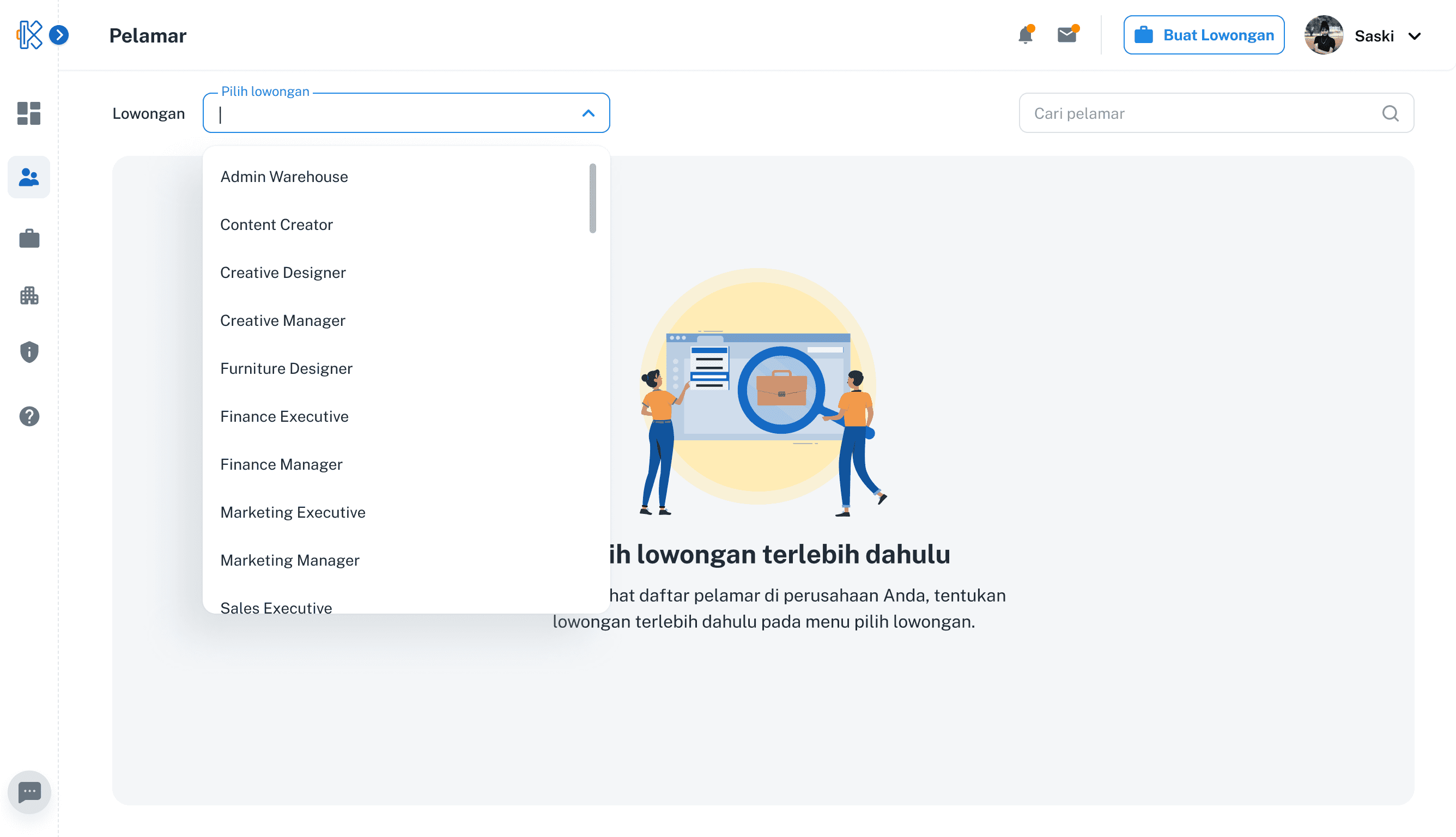The height and width of the screenshot is (837, 1456).
Task: Collapse the Pilih lowongan dropdown chevron
Action: (x=588, y=113)
